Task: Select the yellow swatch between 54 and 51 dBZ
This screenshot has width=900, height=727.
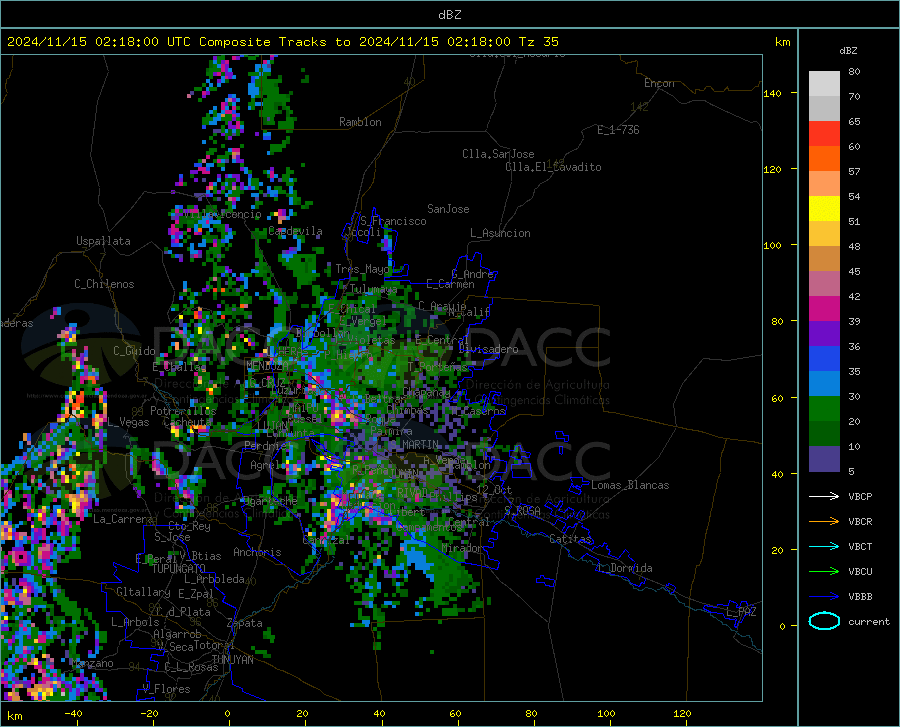Action: click(x=824, y=209)
